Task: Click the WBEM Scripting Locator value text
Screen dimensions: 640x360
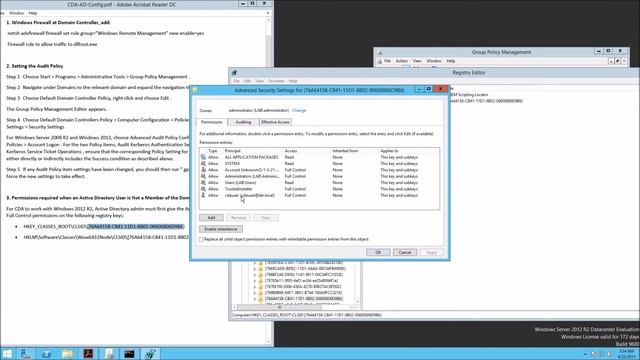Action: [469, 95]
